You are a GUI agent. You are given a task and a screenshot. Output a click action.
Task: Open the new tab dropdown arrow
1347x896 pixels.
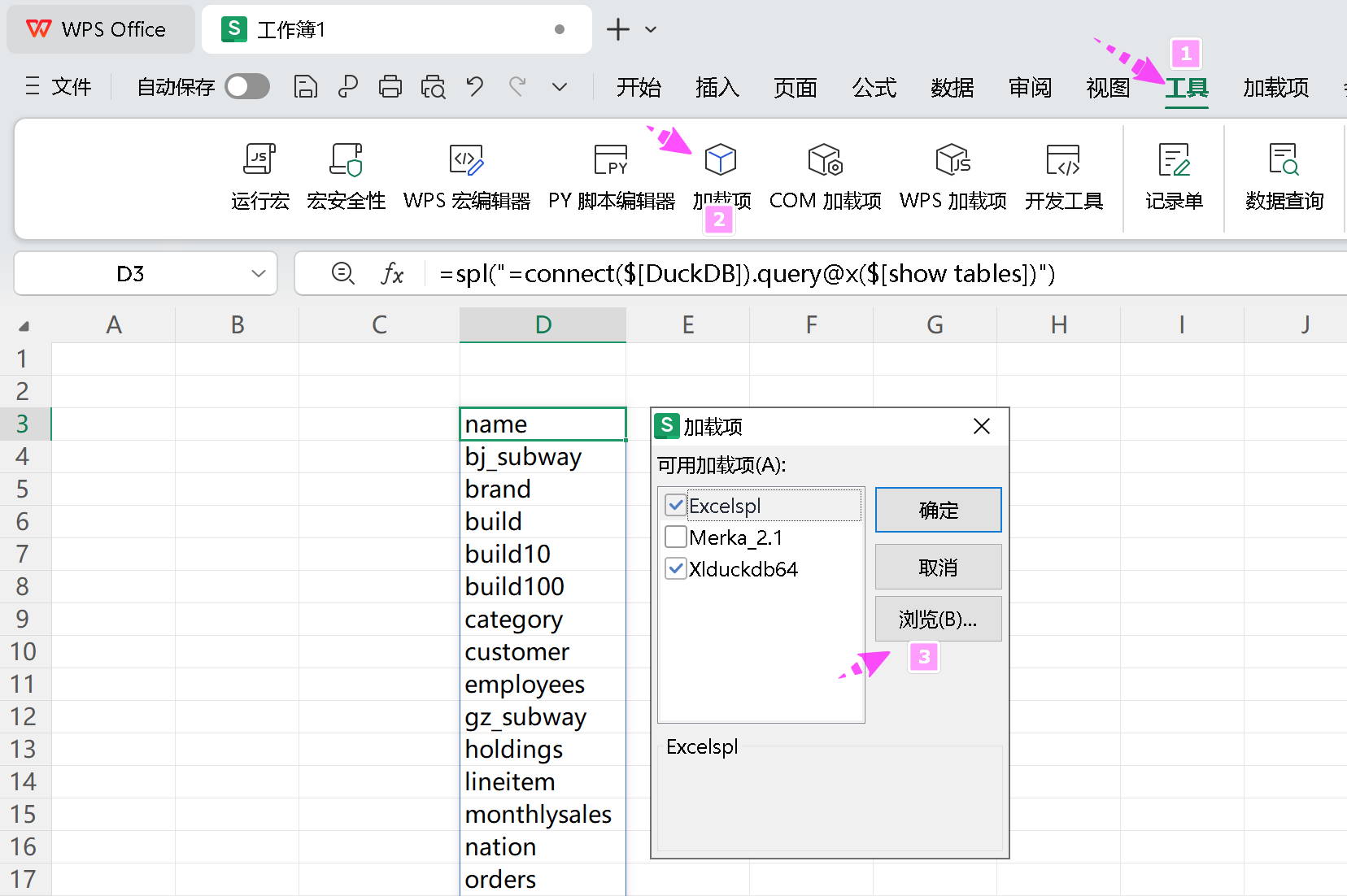point(651,29)
